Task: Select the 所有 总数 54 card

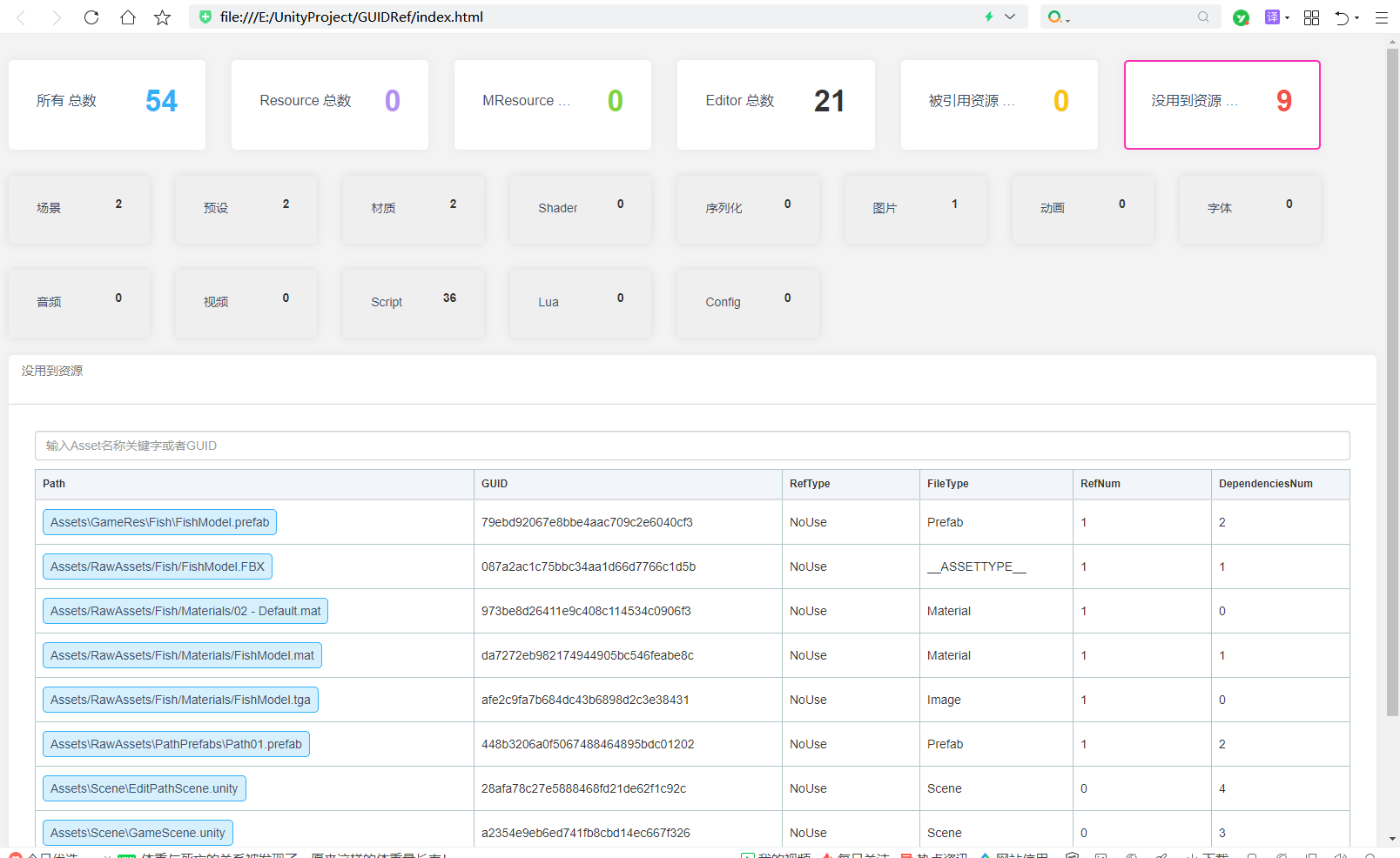Action: pyautogui.click(x=107, y=104)
